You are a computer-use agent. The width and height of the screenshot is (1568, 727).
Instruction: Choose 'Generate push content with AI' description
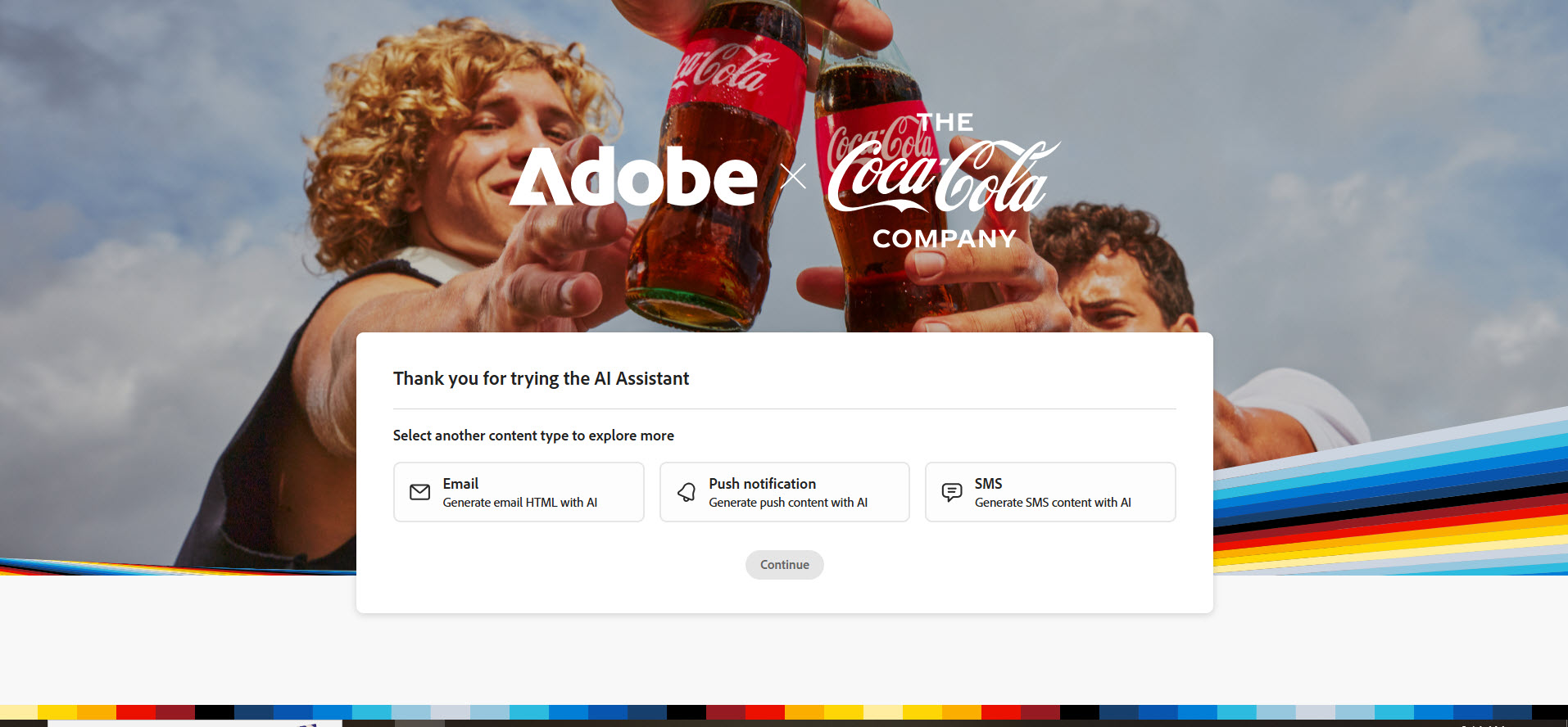(x=787, y=503)
